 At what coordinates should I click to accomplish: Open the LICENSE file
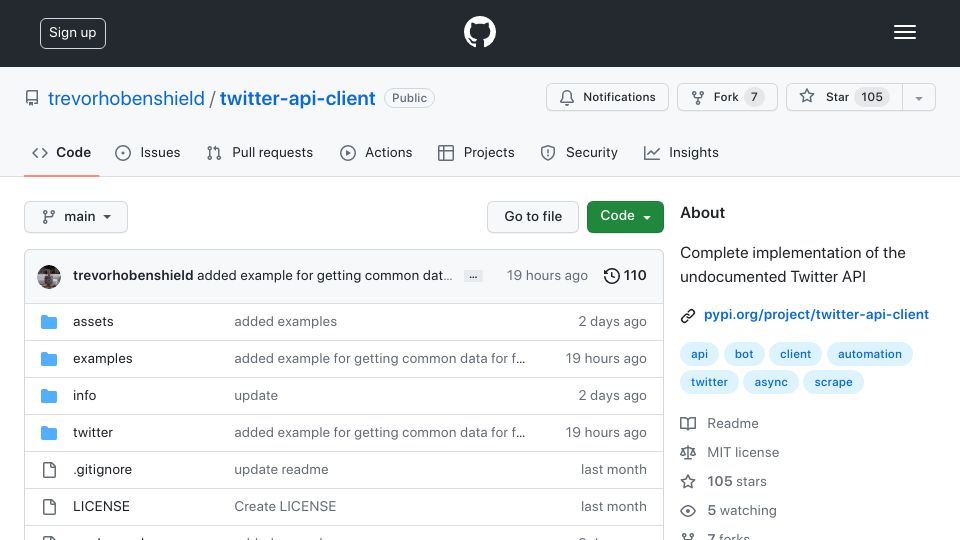101,506
